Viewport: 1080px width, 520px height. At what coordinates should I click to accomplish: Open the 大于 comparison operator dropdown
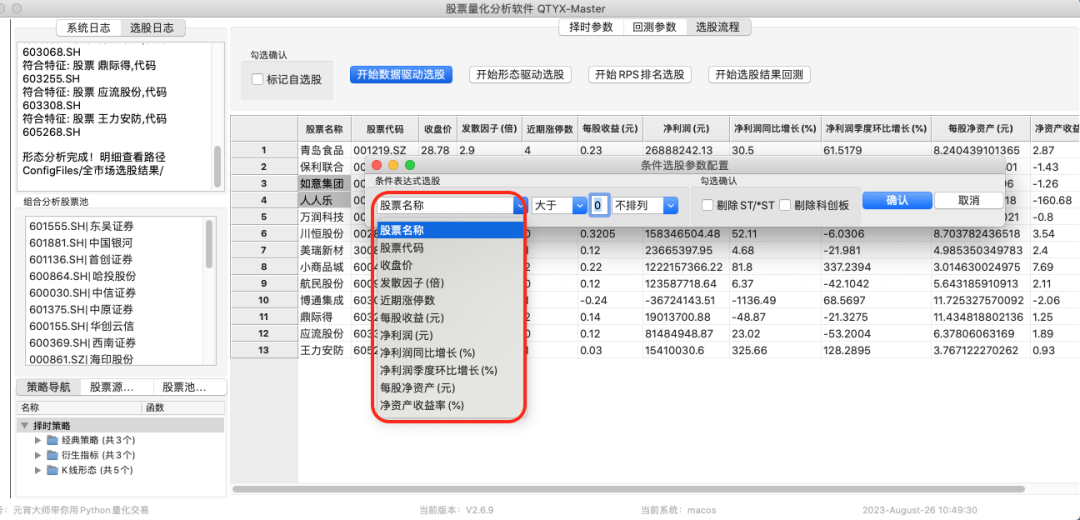(x=559, y=205)
